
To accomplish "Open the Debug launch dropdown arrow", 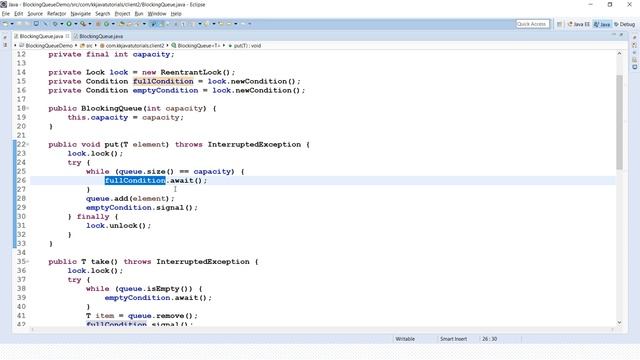I will point(62,24).
